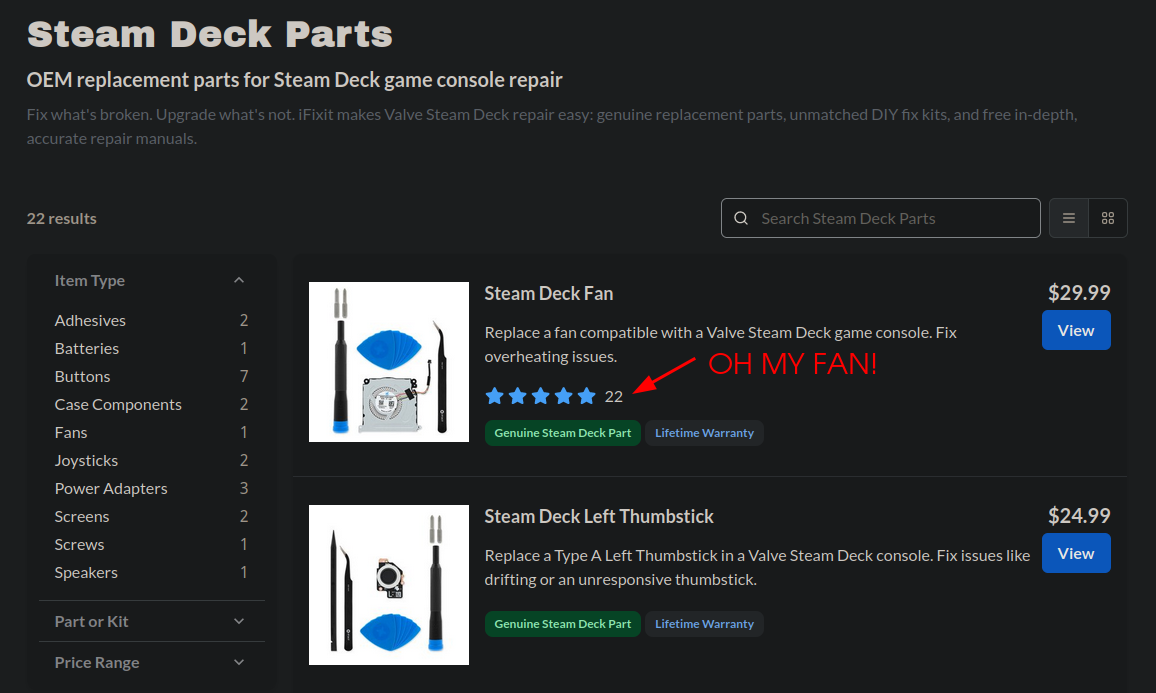Screen dimensions: 1156x693
Task: Open the Steam Deck Fan product image
Action: click(x=389, y=362)
